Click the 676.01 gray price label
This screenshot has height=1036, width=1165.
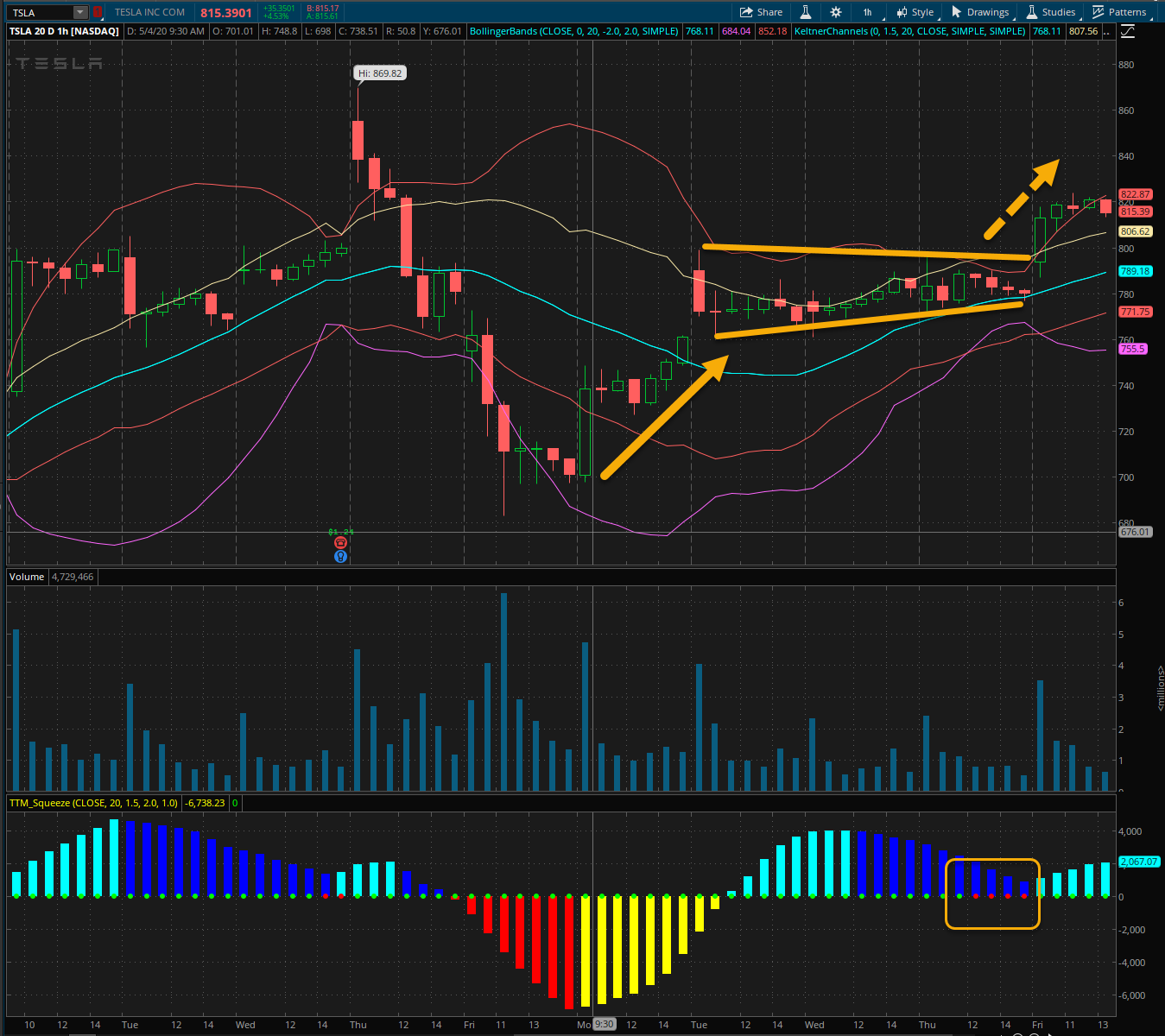click(x=1135, y=532)
